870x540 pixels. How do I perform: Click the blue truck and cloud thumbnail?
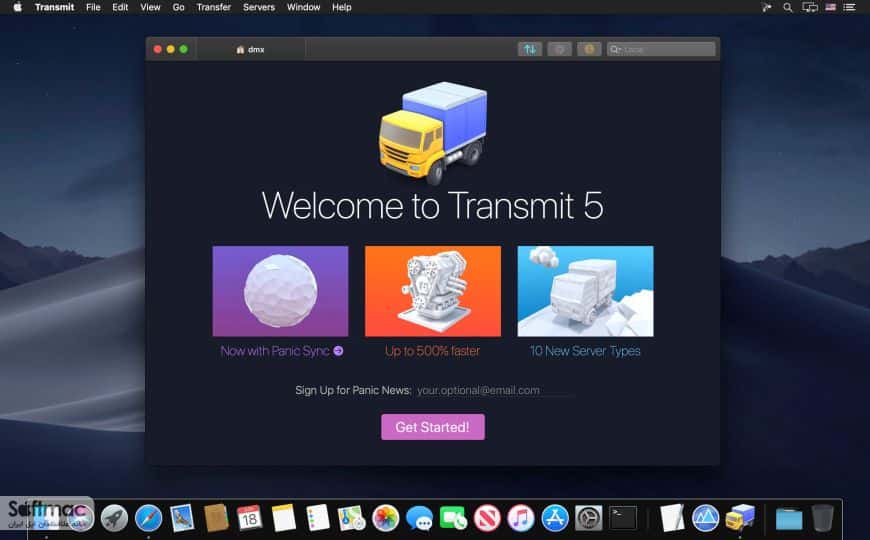[x=585, y=291]
